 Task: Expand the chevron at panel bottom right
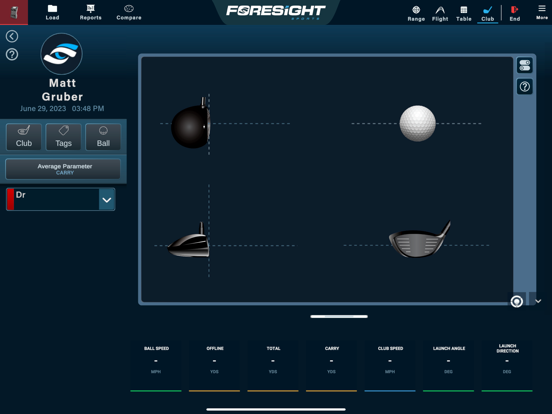538,301
